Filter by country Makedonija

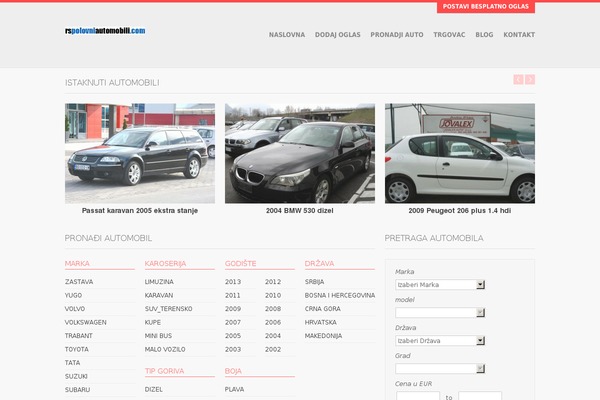coord(323,336)
